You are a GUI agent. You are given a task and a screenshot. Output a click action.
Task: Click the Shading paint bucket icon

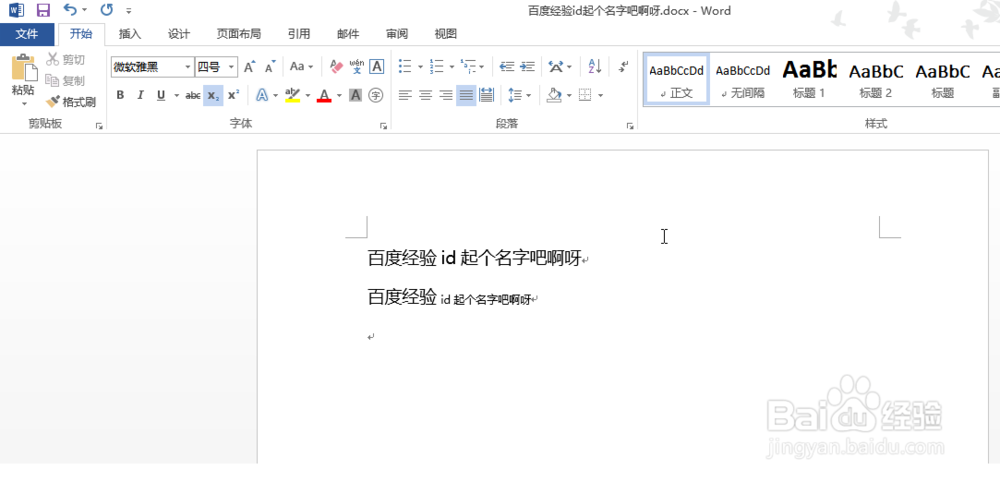point(554,96)
